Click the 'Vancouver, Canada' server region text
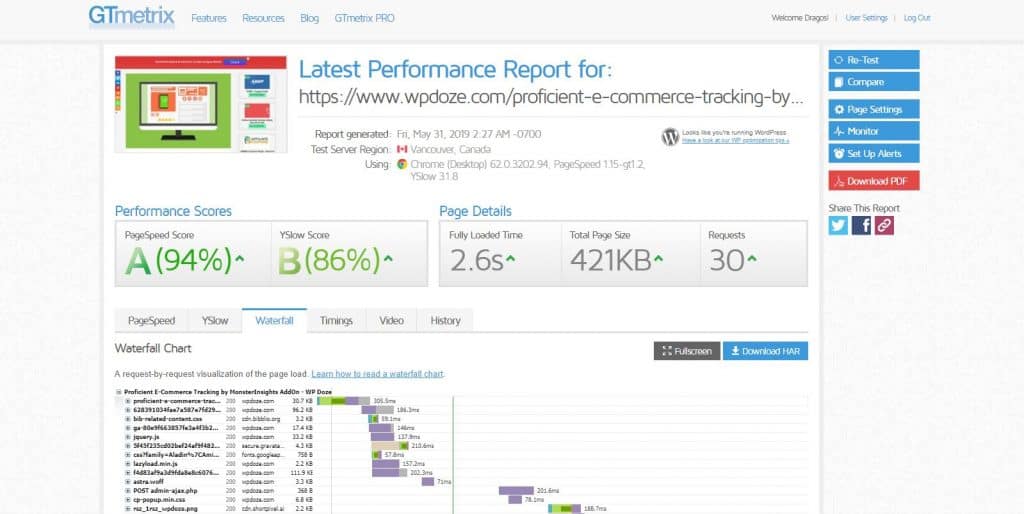Image resolution: width=1024 pixels, height=514 pixels. [451, 149]
